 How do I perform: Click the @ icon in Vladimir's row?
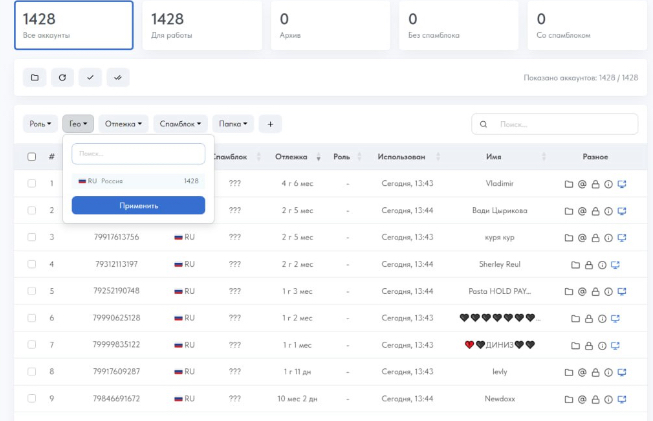582,184
